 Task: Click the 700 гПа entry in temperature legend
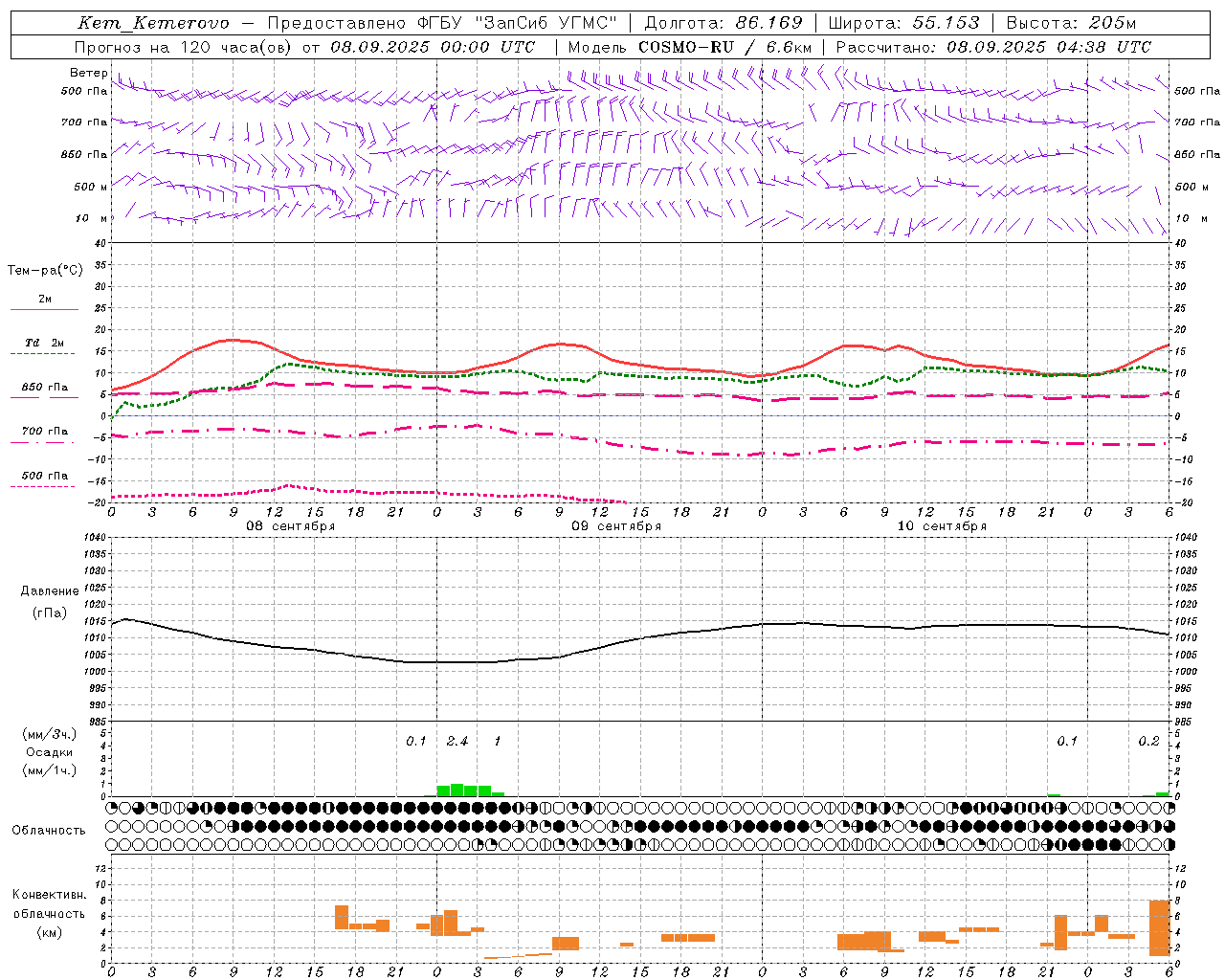45,431
